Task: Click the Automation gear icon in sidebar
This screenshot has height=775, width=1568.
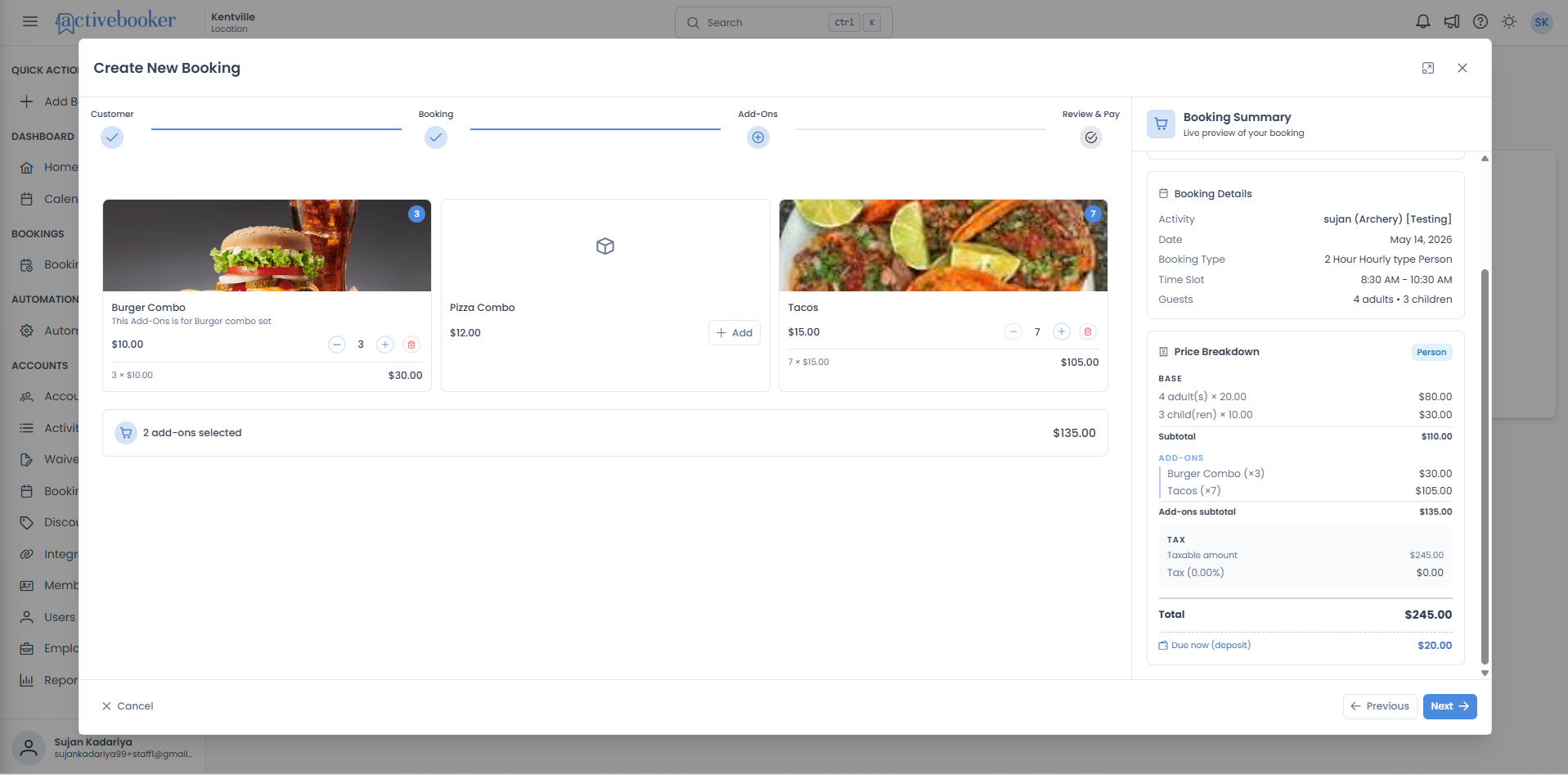Action: pyautogui.click(x=27, y=331)
